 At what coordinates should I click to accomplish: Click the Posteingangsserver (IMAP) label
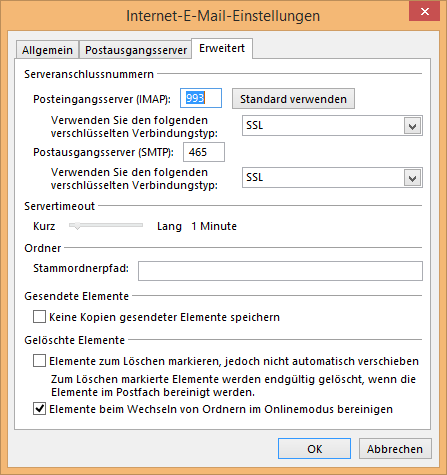[102, 99]
